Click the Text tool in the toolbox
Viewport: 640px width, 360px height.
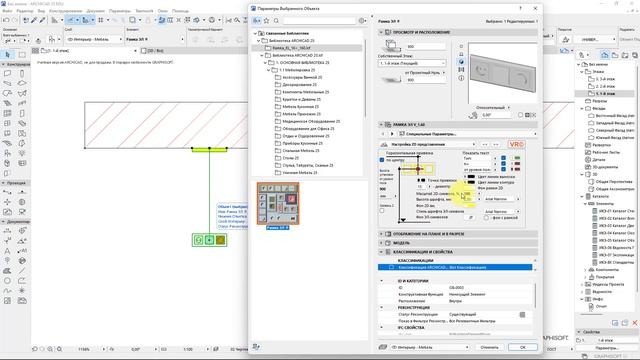pyautogui.click(x=7, y=251)
